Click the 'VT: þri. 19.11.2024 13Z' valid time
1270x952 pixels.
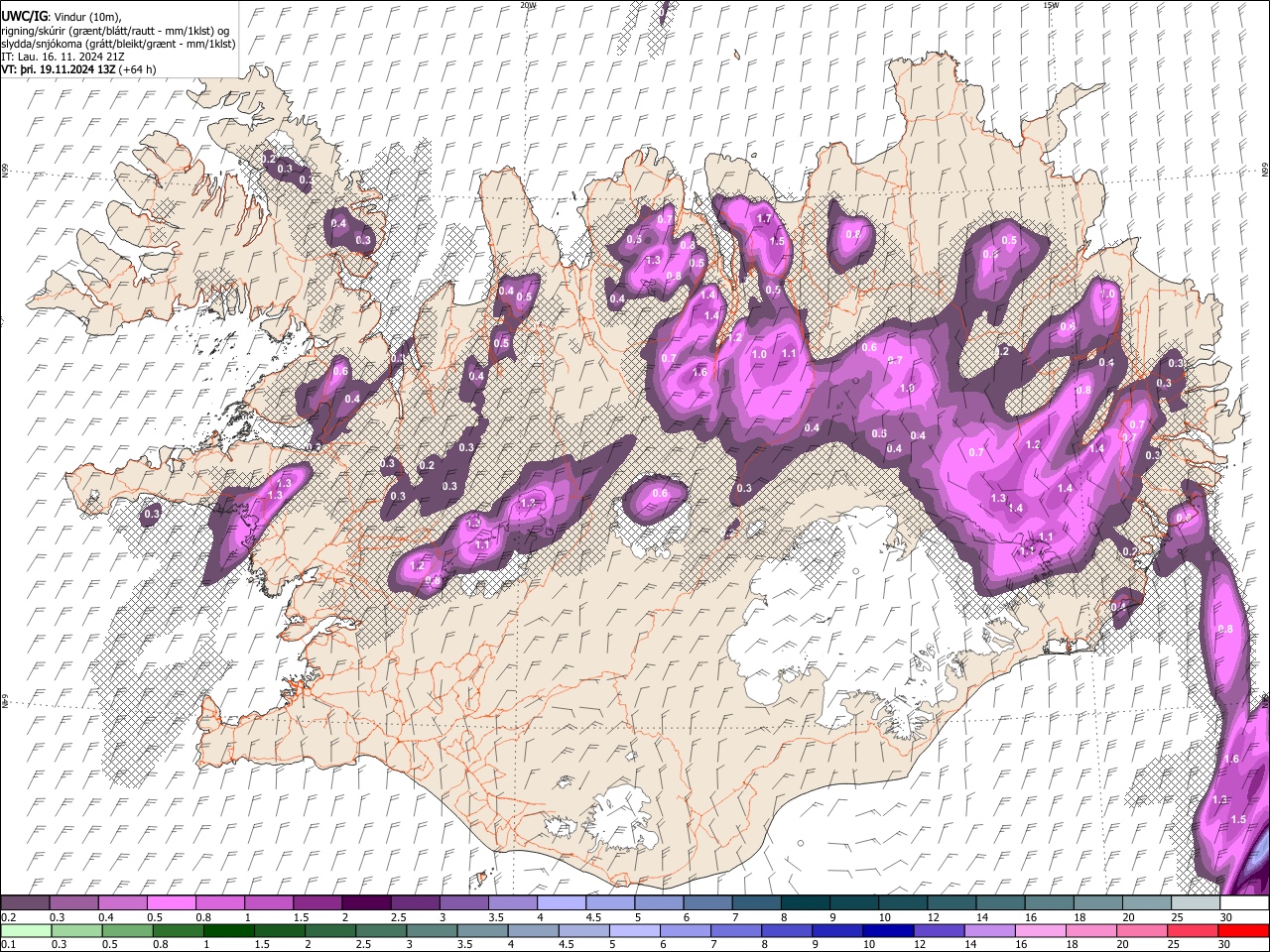[58, 70]
